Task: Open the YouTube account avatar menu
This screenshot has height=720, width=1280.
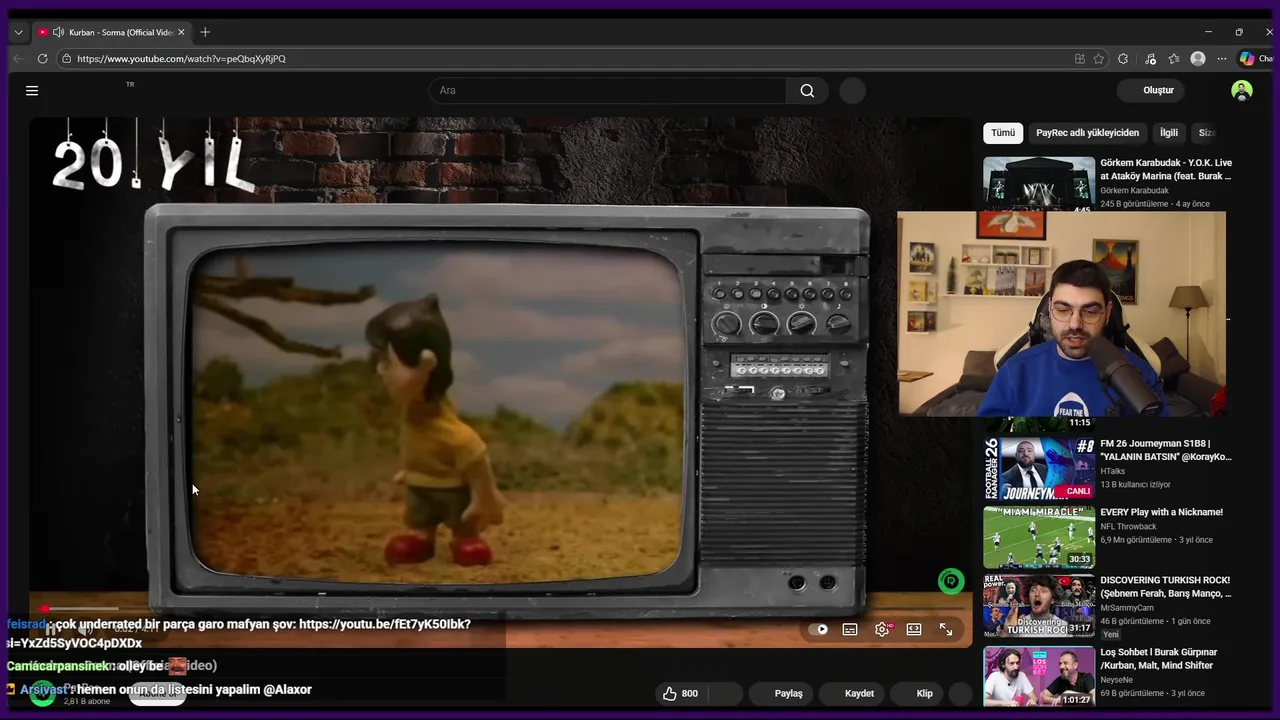Action: click(x=1242, y=90)
